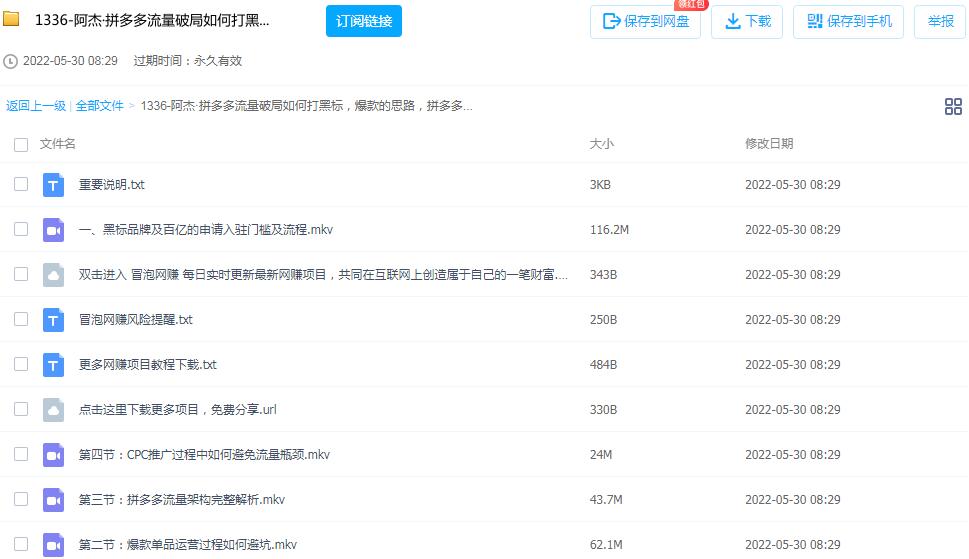Sort by the 修改日期 column header
The width and height of the screenshot is (969, 559).
click(769, 144)
